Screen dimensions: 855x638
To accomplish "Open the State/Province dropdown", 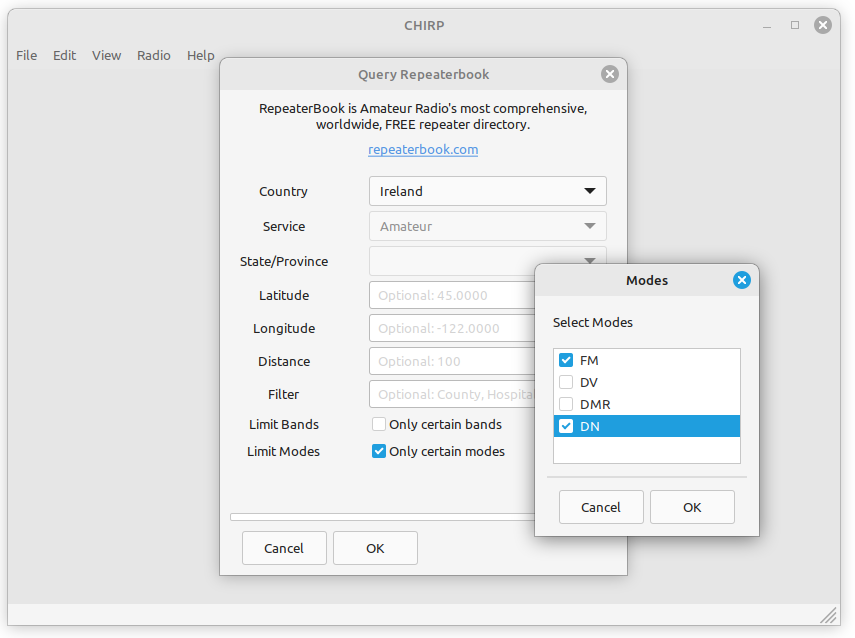I will (487, 261).
